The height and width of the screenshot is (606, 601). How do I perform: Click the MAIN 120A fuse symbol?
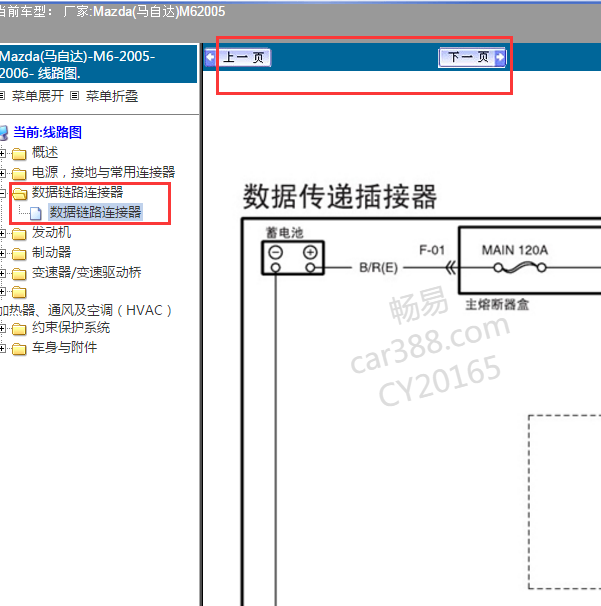click(x=520, y=267)
